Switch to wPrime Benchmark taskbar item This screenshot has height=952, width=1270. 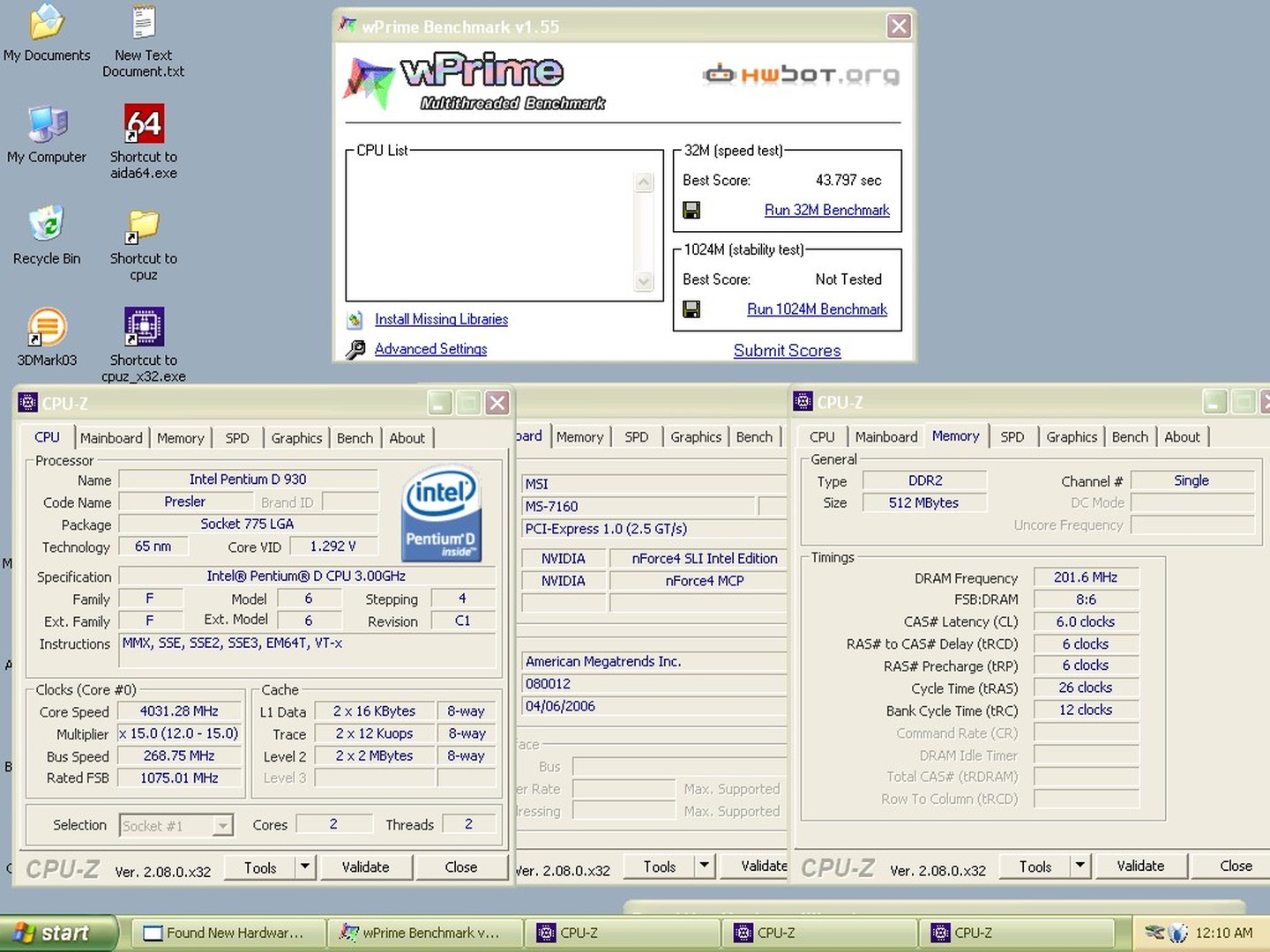click(x=423, y=933)
